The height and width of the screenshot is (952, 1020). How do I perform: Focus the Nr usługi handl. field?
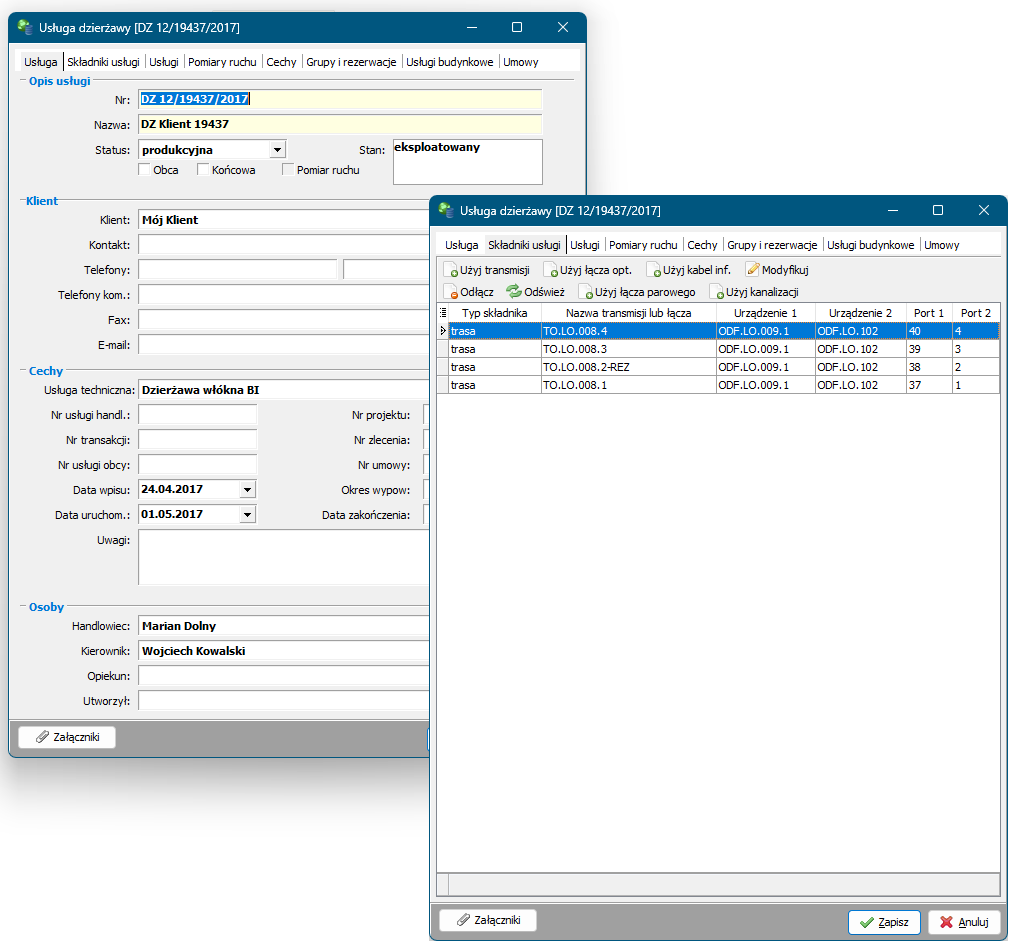198,415
